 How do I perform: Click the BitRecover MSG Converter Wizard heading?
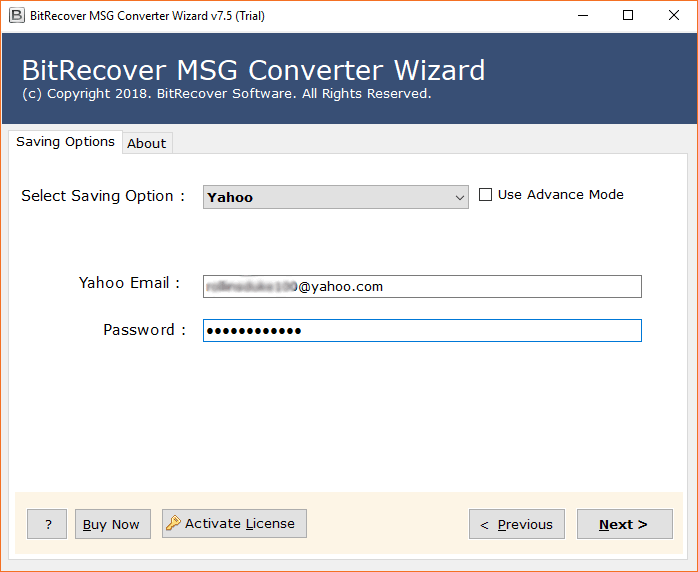(x=253, y=70)
